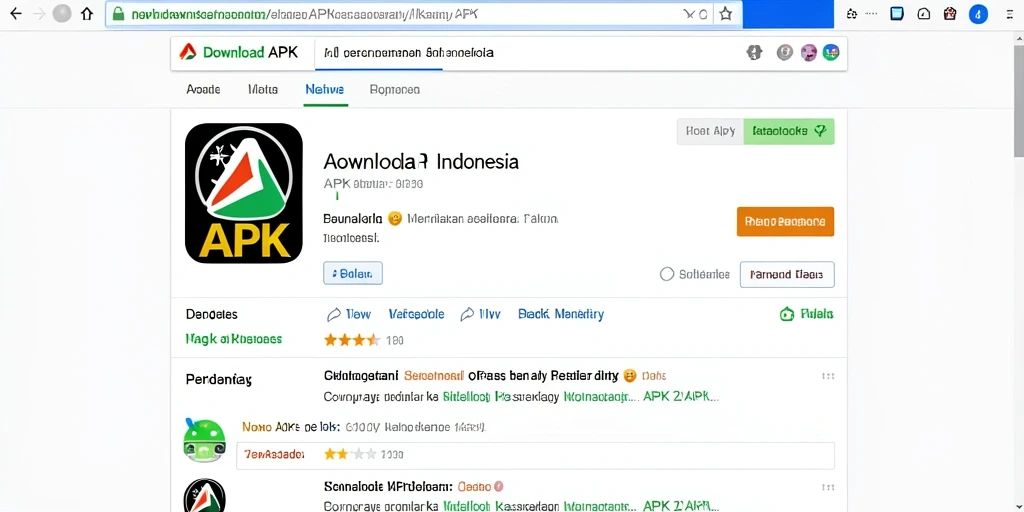Click the gauge-shaped extension icon
1024x512 pixels.
click(923, 14)
